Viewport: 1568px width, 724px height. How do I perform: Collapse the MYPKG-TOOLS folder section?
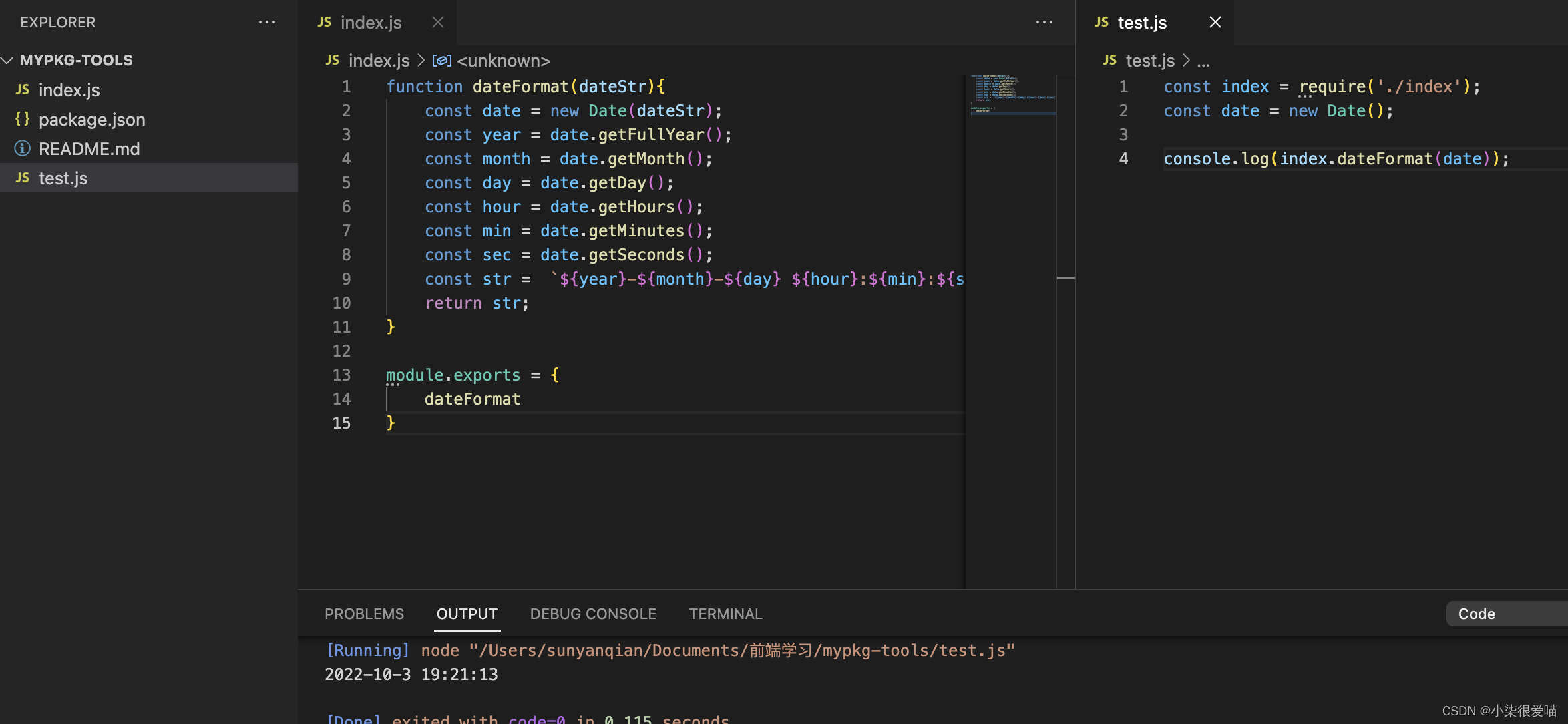click(8, 60)
